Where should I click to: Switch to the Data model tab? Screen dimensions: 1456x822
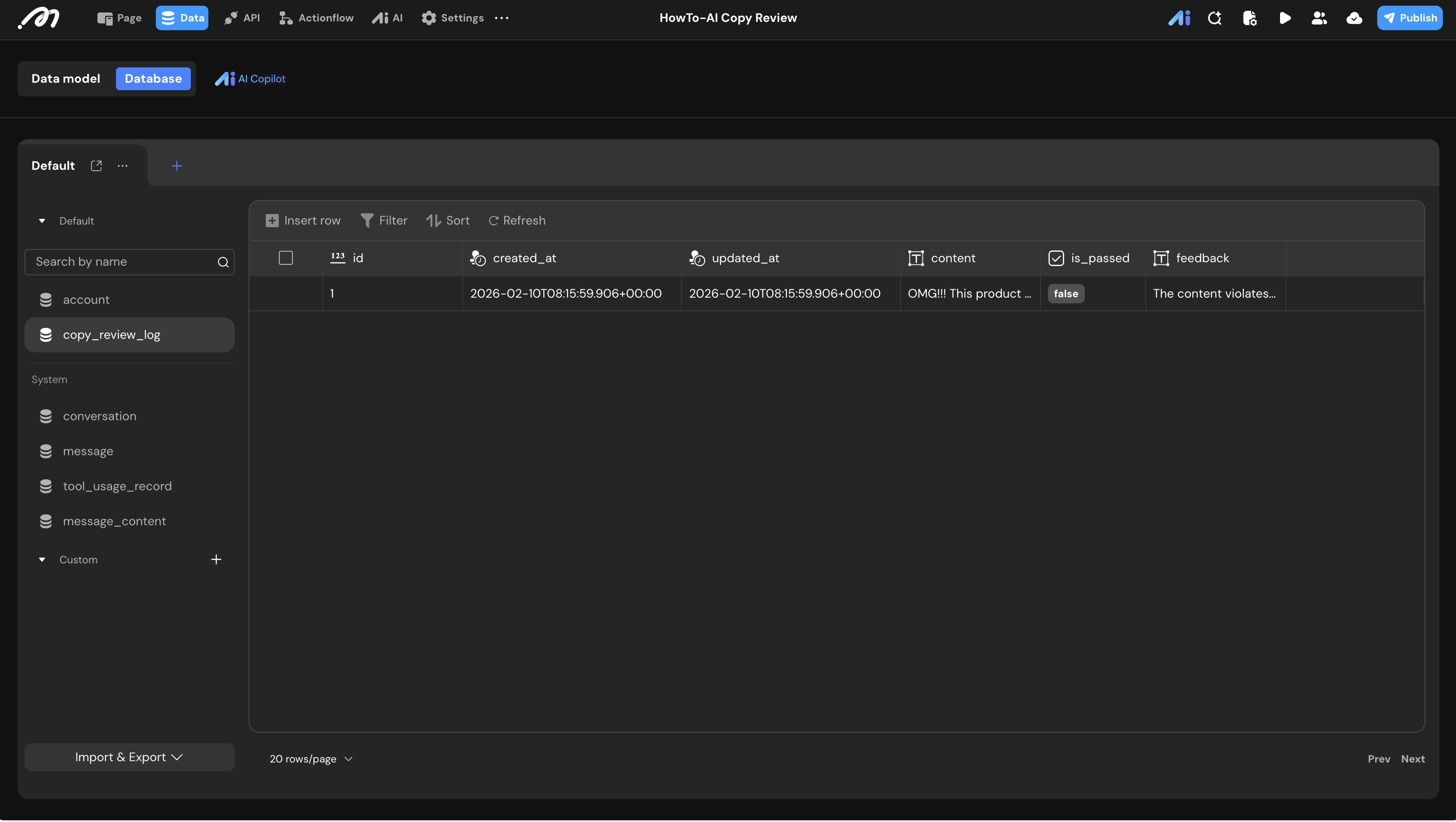click(x=66, y=78)
